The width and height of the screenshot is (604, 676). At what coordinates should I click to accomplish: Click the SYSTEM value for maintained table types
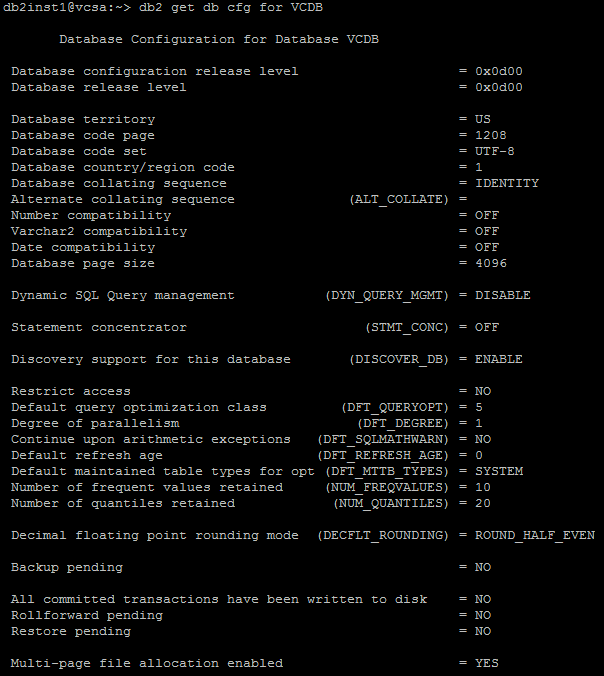(499, 471)
